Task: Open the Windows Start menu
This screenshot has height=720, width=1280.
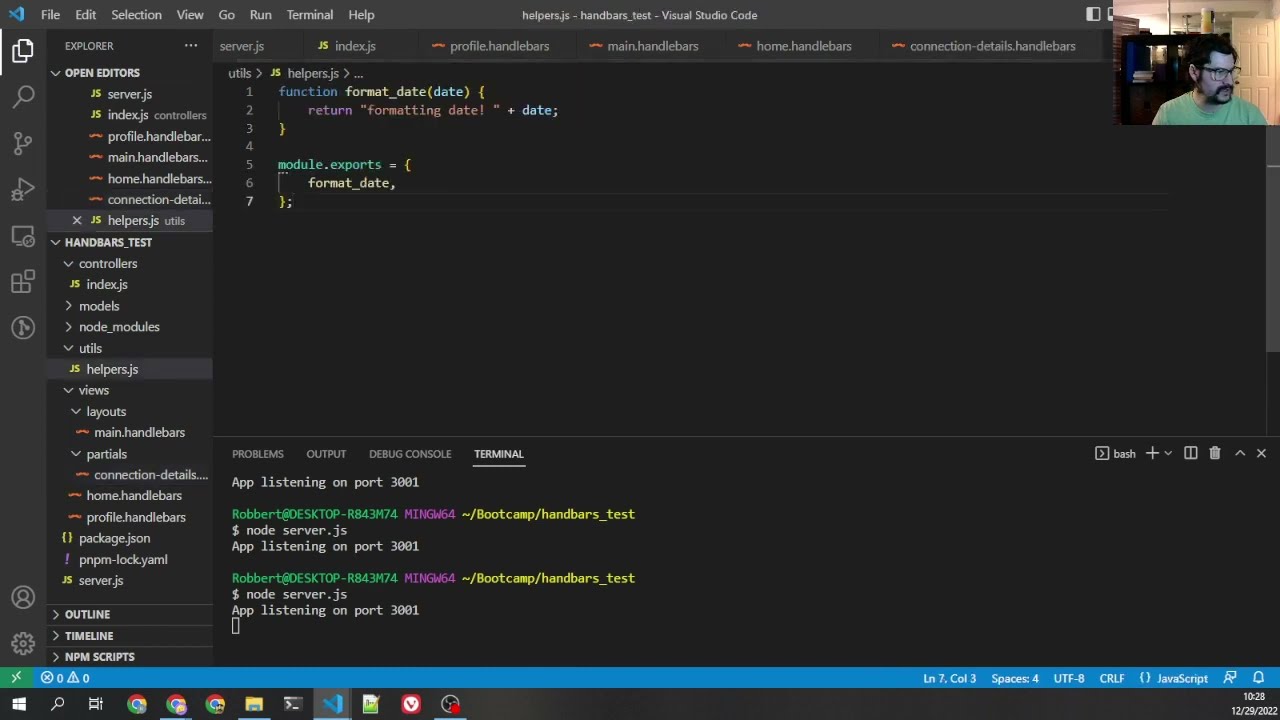Action: pyautogui.click(x=19, y=704)
